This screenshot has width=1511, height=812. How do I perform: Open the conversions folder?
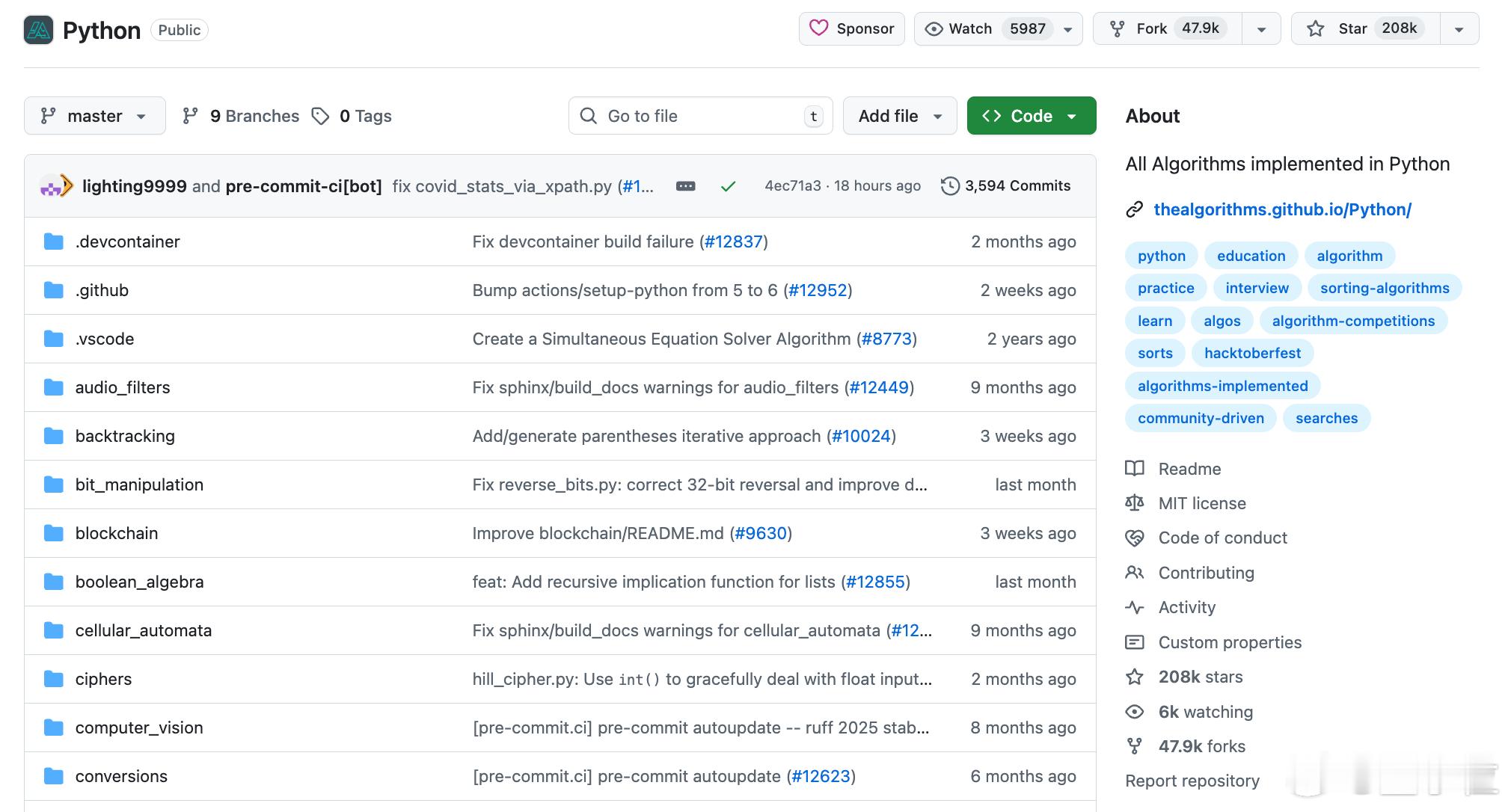(121, 776)
